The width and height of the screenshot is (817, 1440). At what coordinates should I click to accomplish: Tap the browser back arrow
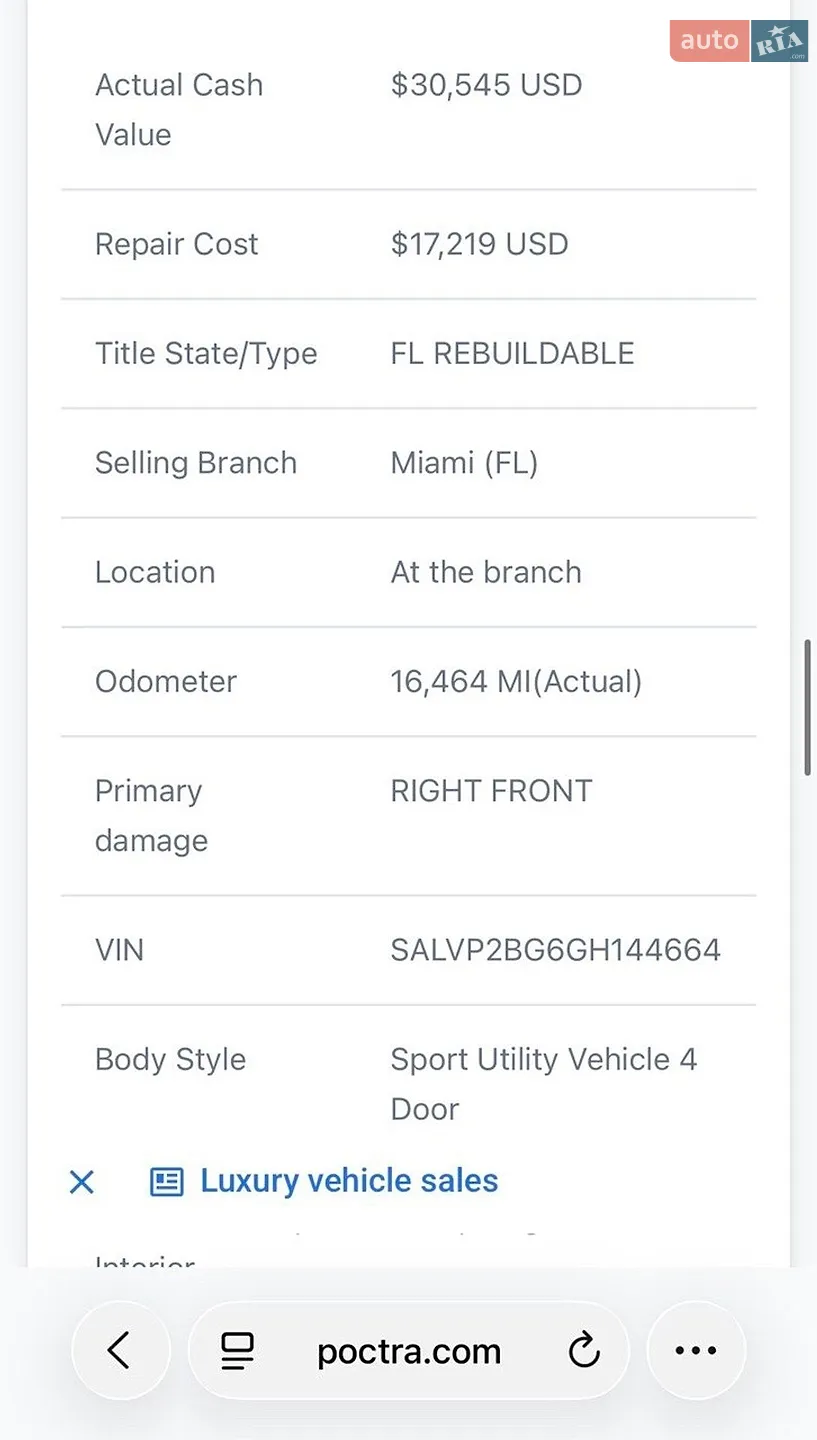point(120,1350)
